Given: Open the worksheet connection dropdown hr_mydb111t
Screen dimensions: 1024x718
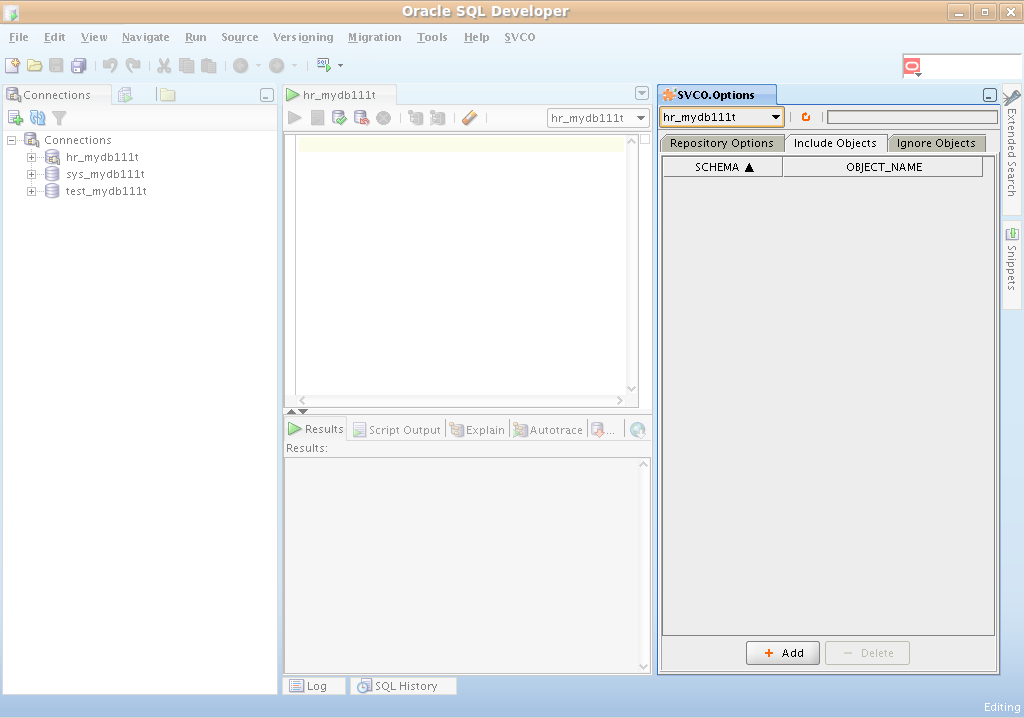Looking at the screenshot, I should pos(598,118).
